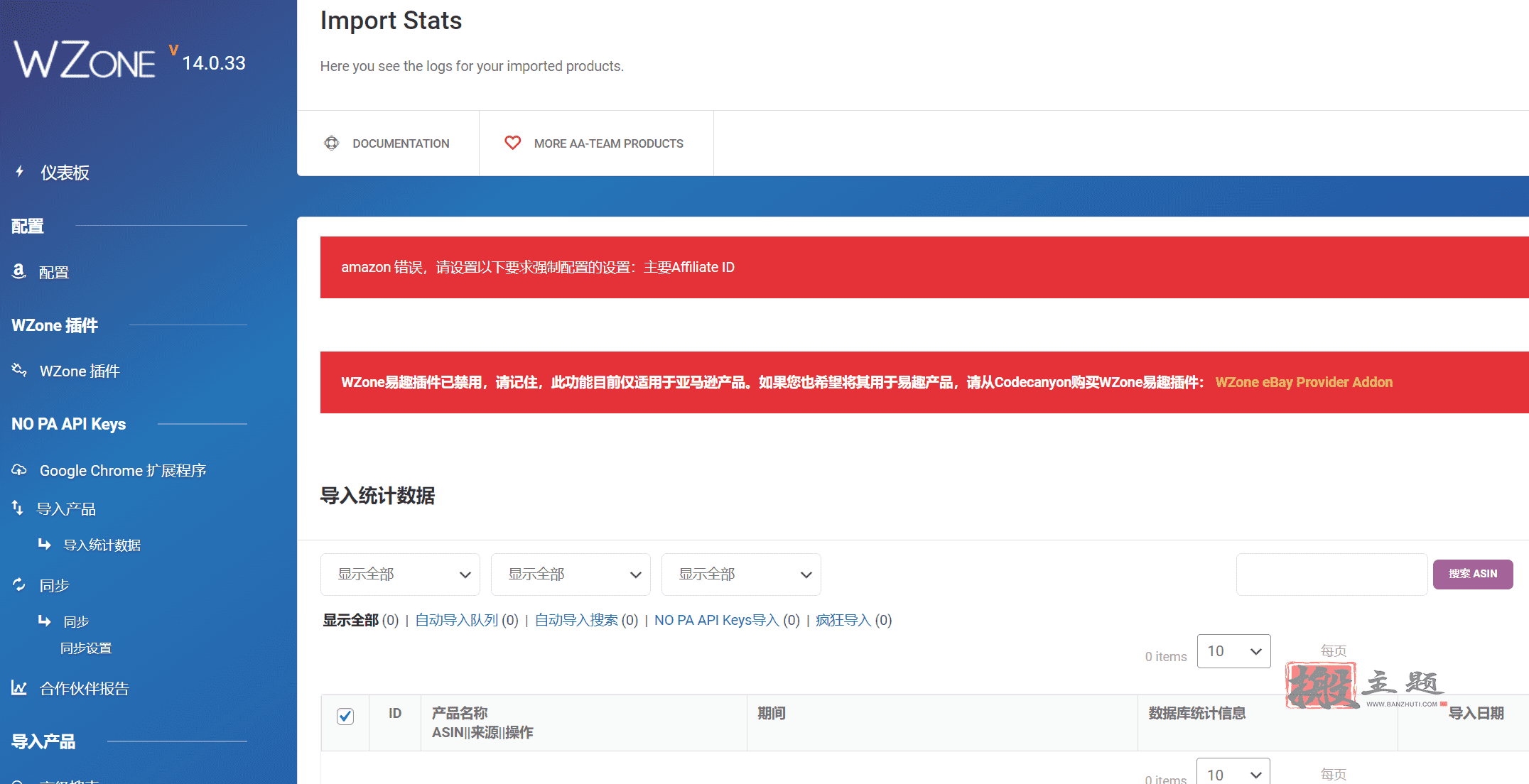Screen dimensions: 1529x784
Task: Open 导入产品 menu item
Action: click(x=66, y=509)
